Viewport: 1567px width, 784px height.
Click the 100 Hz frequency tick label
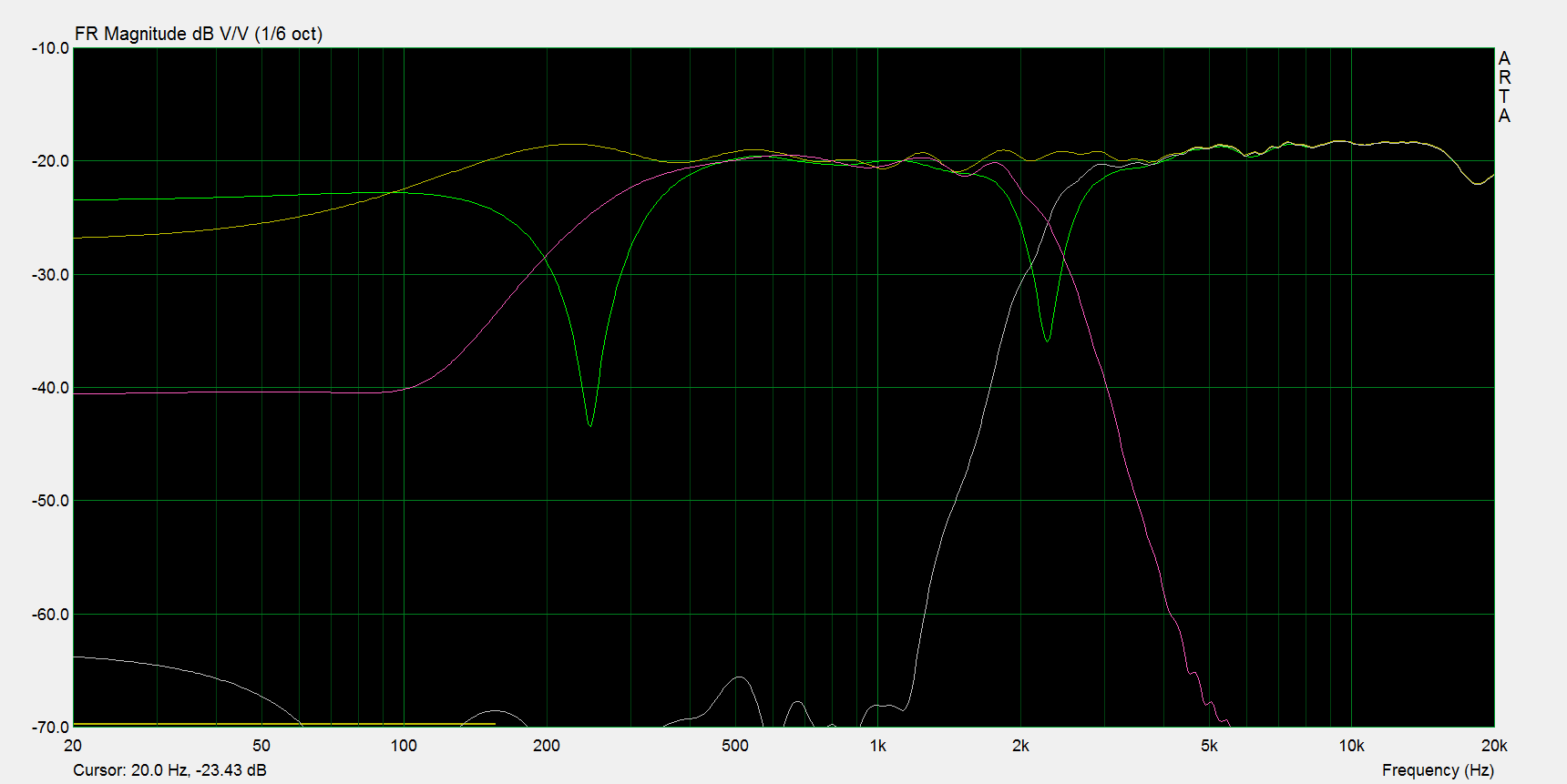coord(404,746)
